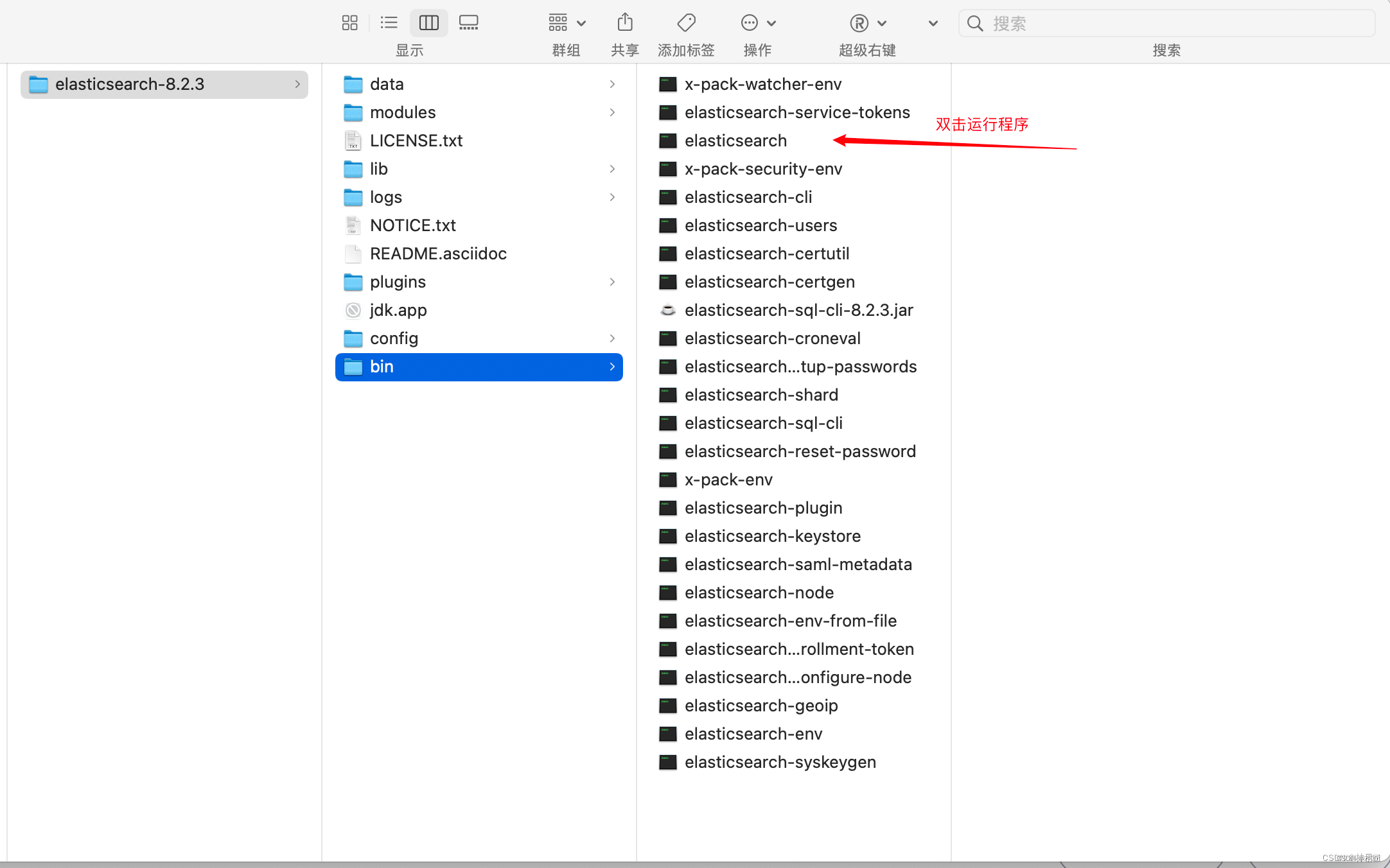Switch to list view

(389, 23)
